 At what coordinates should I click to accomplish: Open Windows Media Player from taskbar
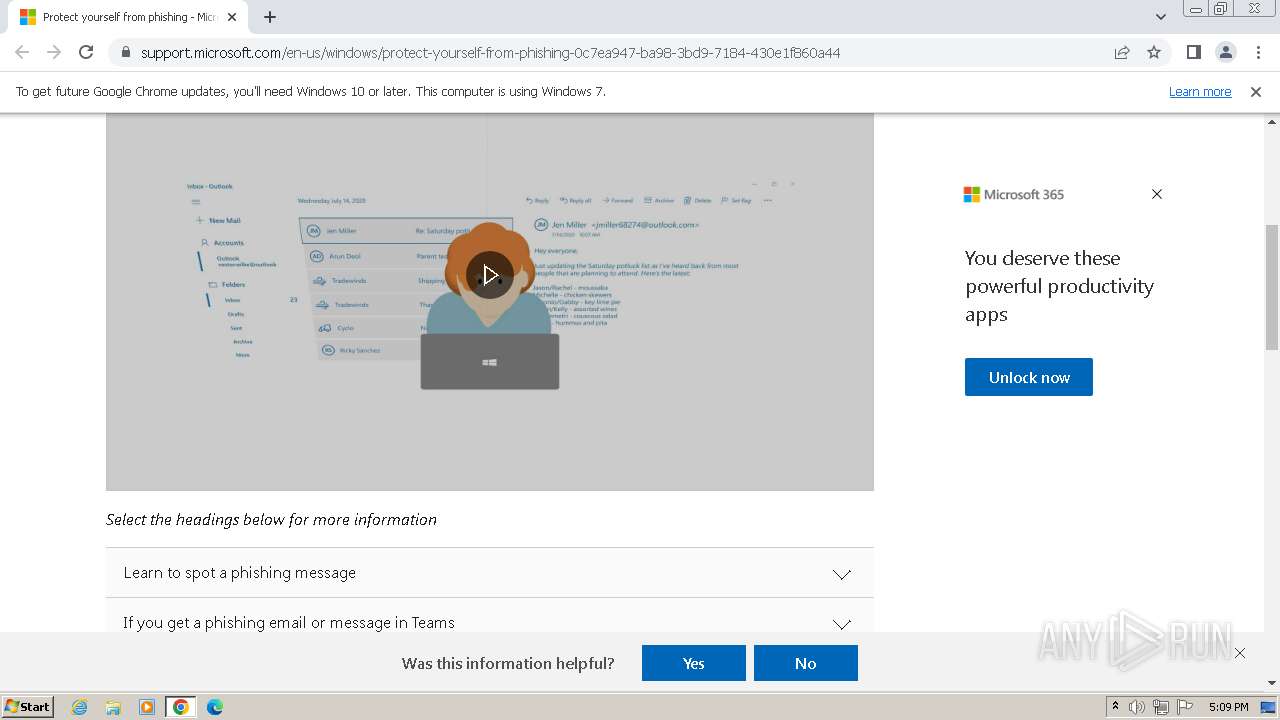(147, 707)
